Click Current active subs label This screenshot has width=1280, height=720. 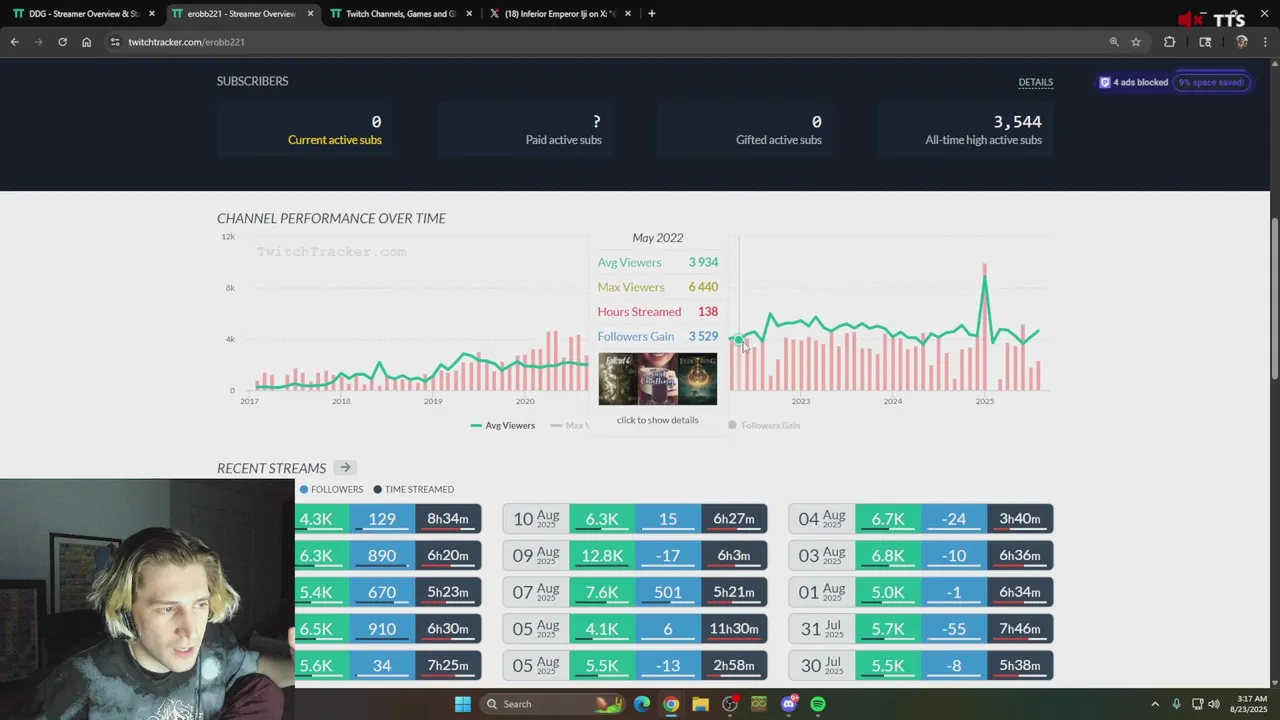[335, 140]
